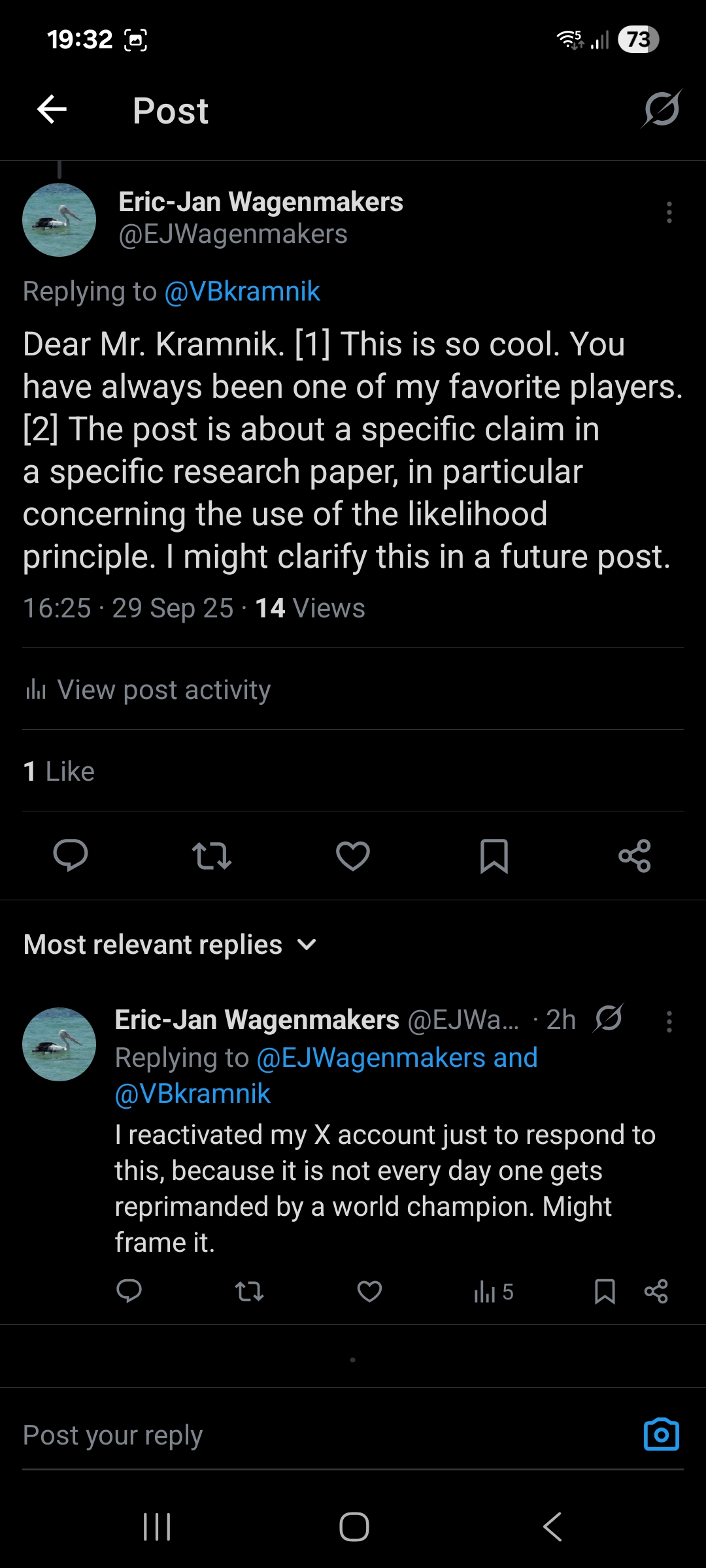Bookmark the main post
The height and width of the screenshot is (1568, 706).
(494, 855)
